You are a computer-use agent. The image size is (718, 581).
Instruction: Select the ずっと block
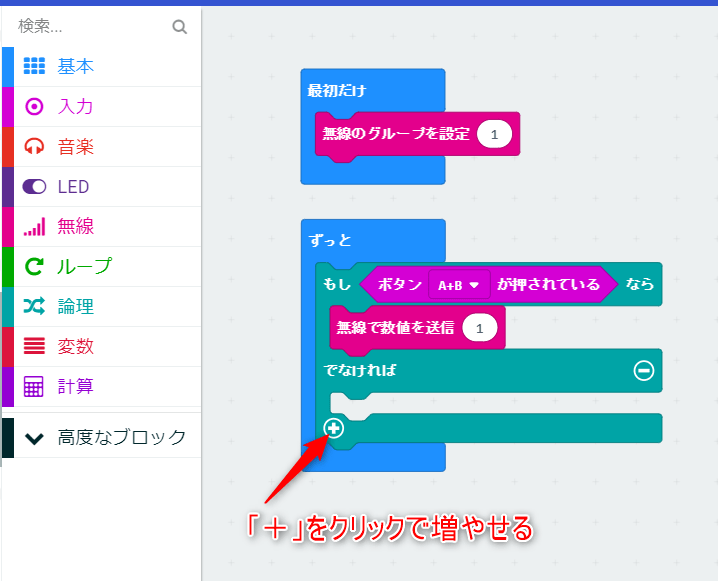point(330,240)
